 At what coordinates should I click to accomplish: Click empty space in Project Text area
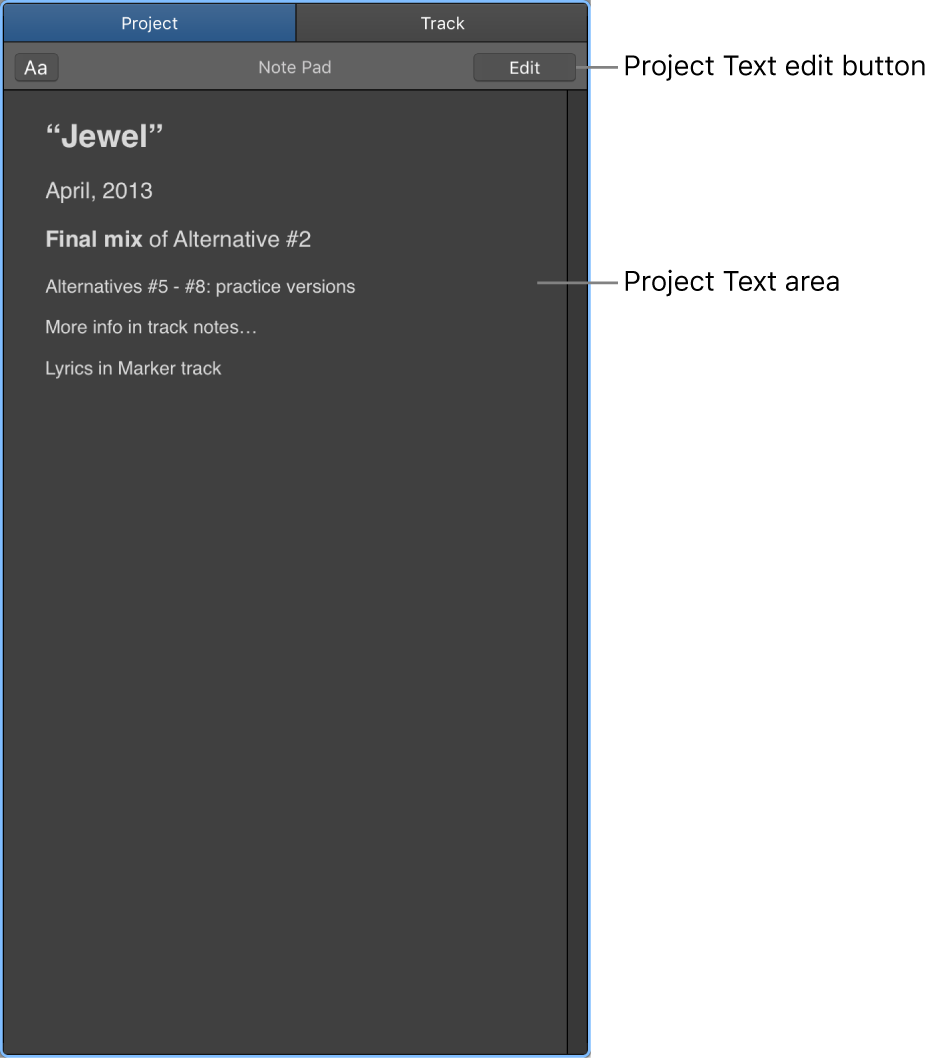[285, 675]
